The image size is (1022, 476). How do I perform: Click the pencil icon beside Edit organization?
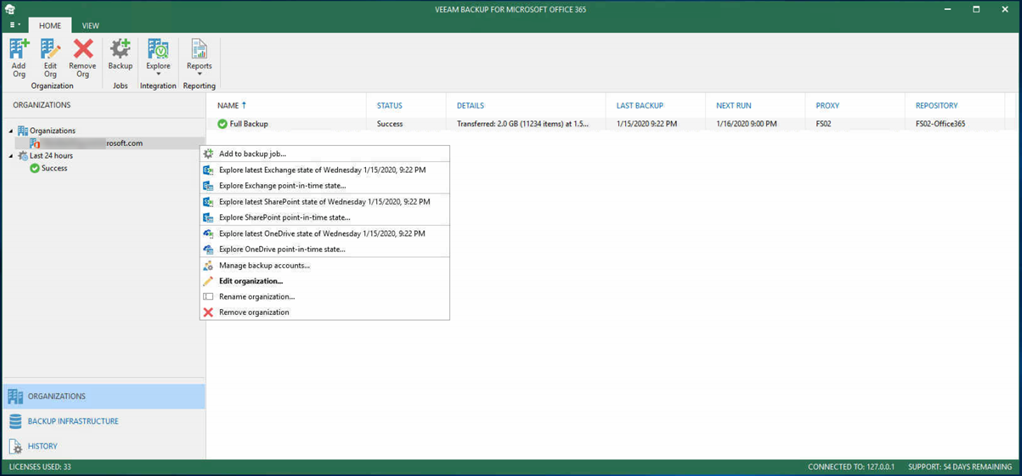(x=209, y=281)
